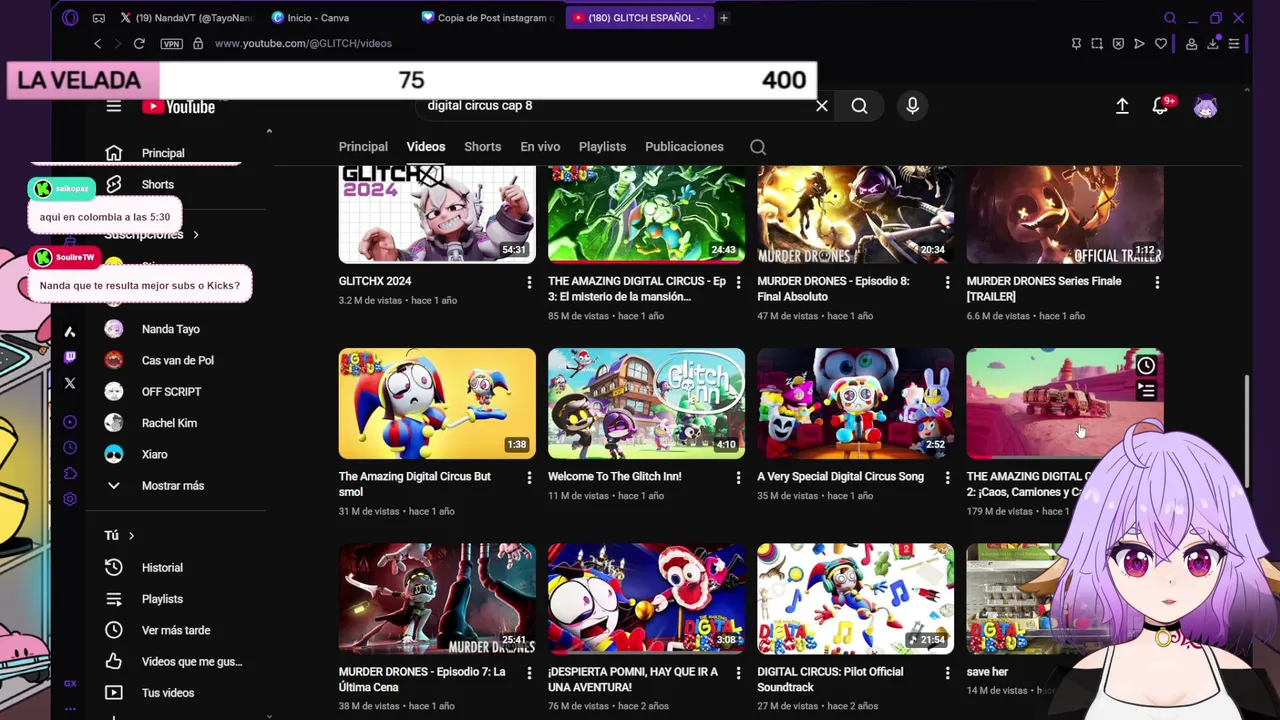Open the account avatar menu

1206,107
